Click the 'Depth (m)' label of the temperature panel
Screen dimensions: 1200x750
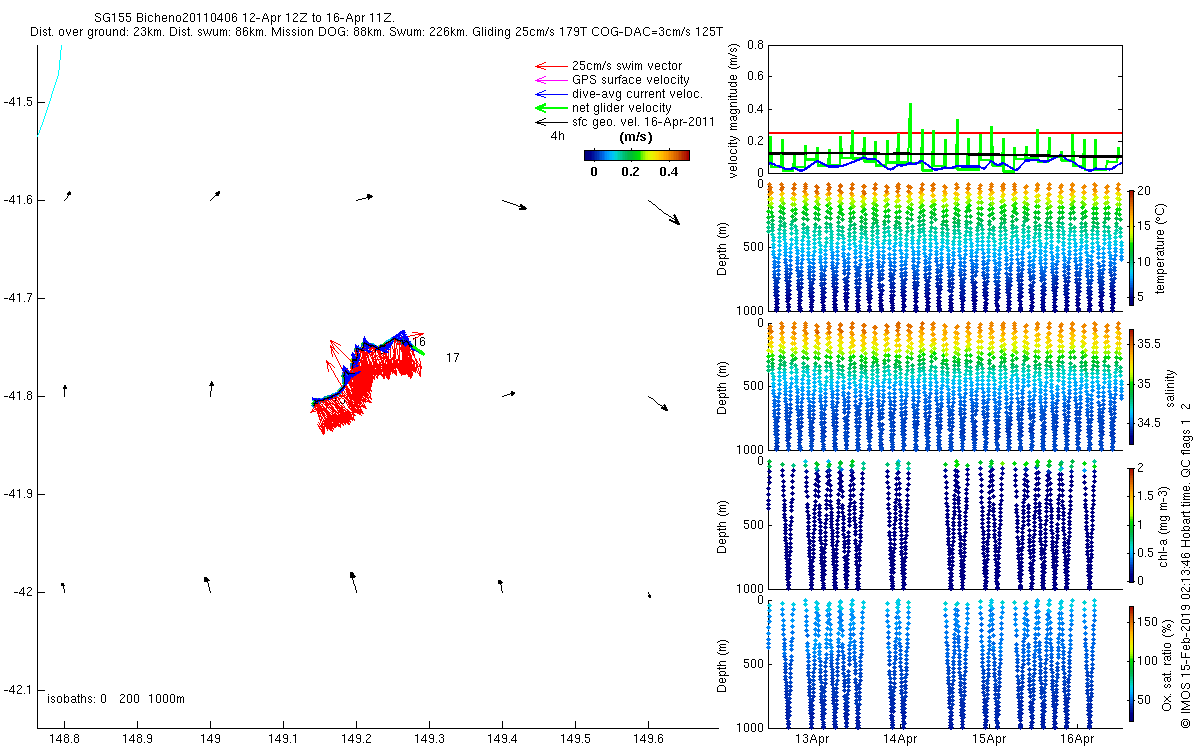(x=723, y=247)
